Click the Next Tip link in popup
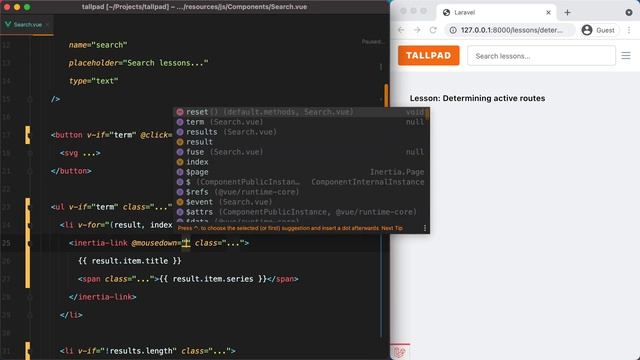640x360 pixels. coord(392,228)
